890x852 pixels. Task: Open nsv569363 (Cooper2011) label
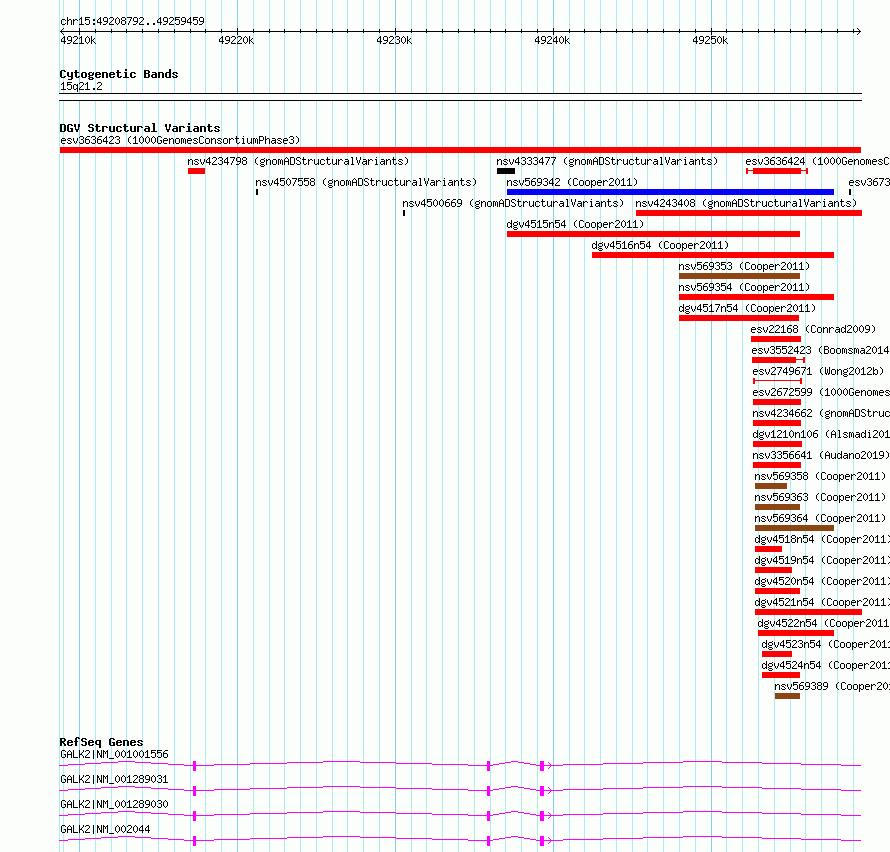[820, 497]
